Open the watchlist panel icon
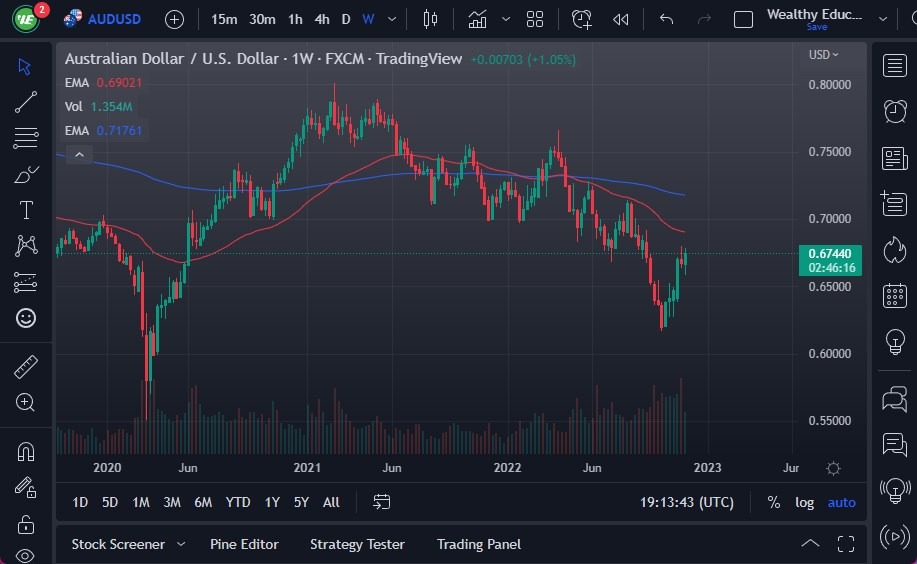The width and height of the screenshot is (917, 564). 895,66
